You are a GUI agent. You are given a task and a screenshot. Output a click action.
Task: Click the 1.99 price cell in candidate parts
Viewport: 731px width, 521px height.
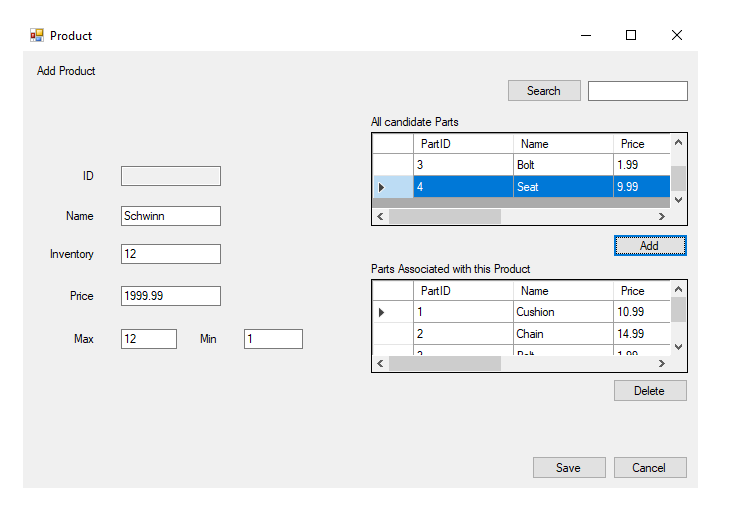pyautogui.click(x=641, y=165)
